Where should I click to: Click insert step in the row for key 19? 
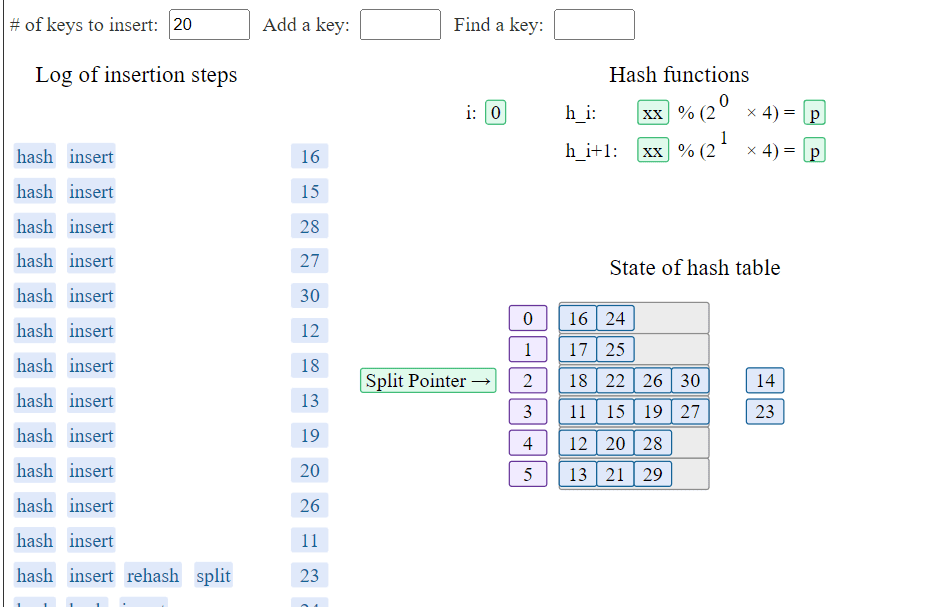click(x=91, y=436)
